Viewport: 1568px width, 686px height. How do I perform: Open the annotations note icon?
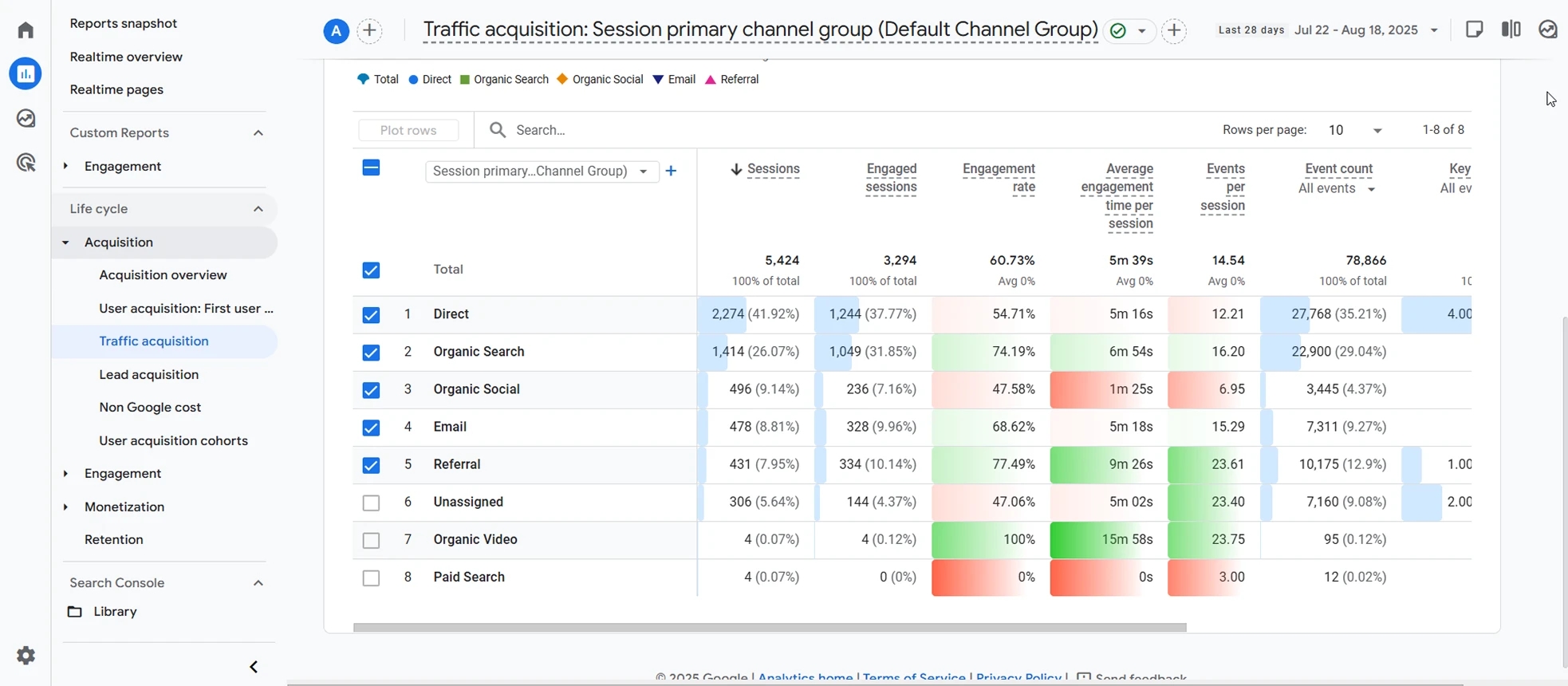point(1475,30)
